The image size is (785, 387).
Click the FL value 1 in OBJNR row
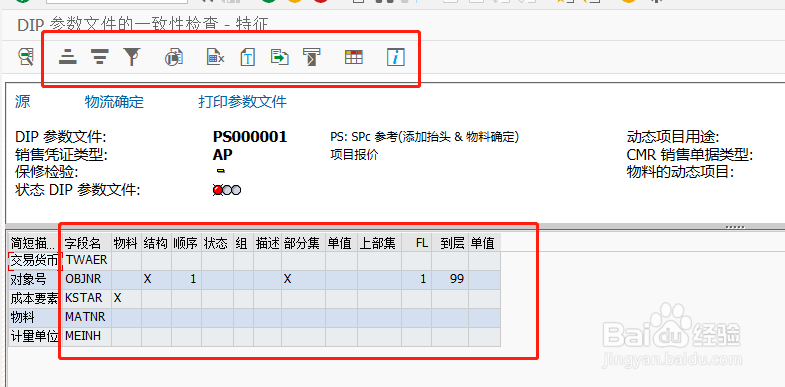(x=423, y=279)
